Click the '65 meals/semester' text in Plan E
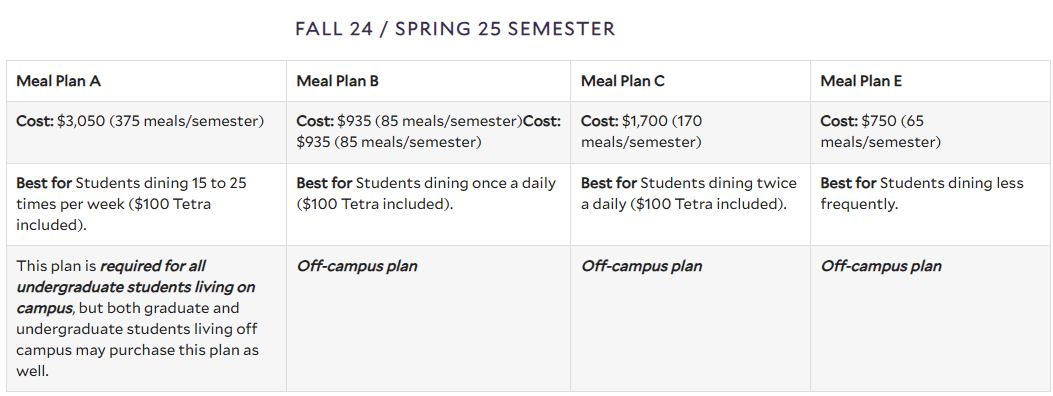This screenshot has height=396, width=1053. point(880,132)
